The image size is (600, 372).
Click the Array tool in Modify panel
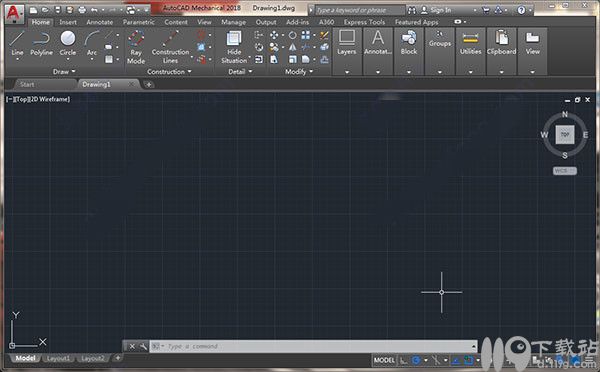click(306, 35)
